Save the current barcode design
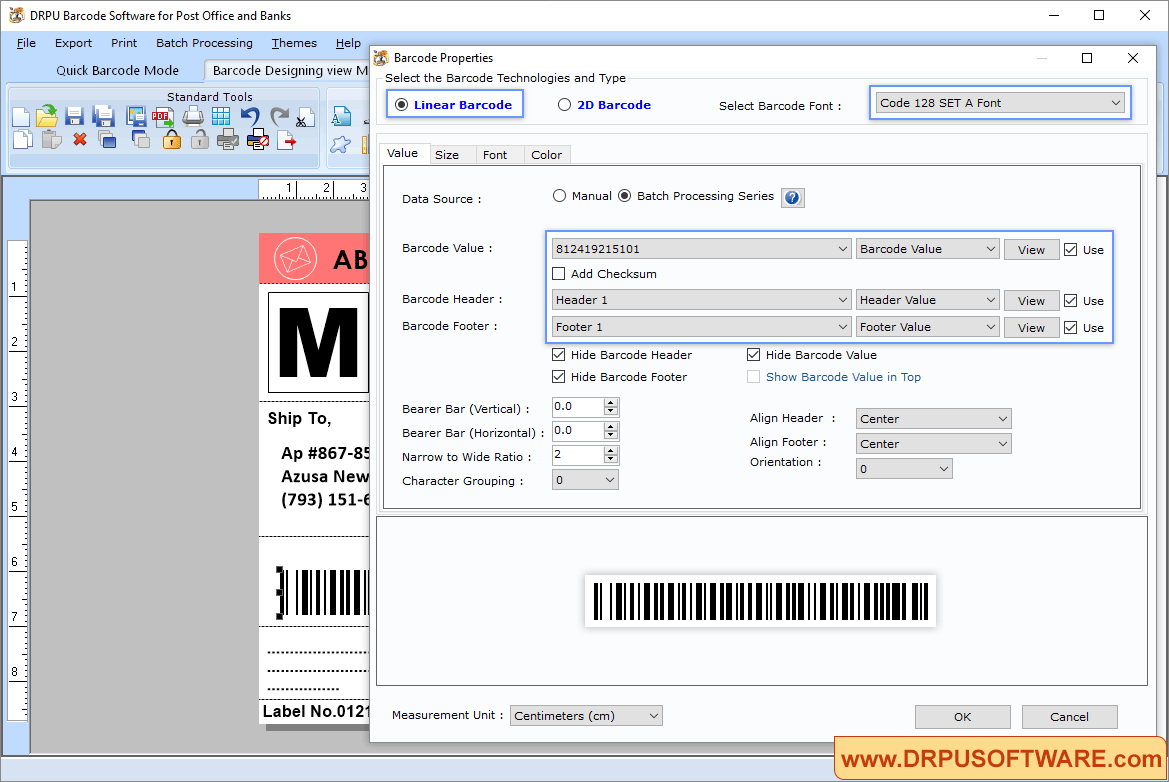 pos(74,115)
